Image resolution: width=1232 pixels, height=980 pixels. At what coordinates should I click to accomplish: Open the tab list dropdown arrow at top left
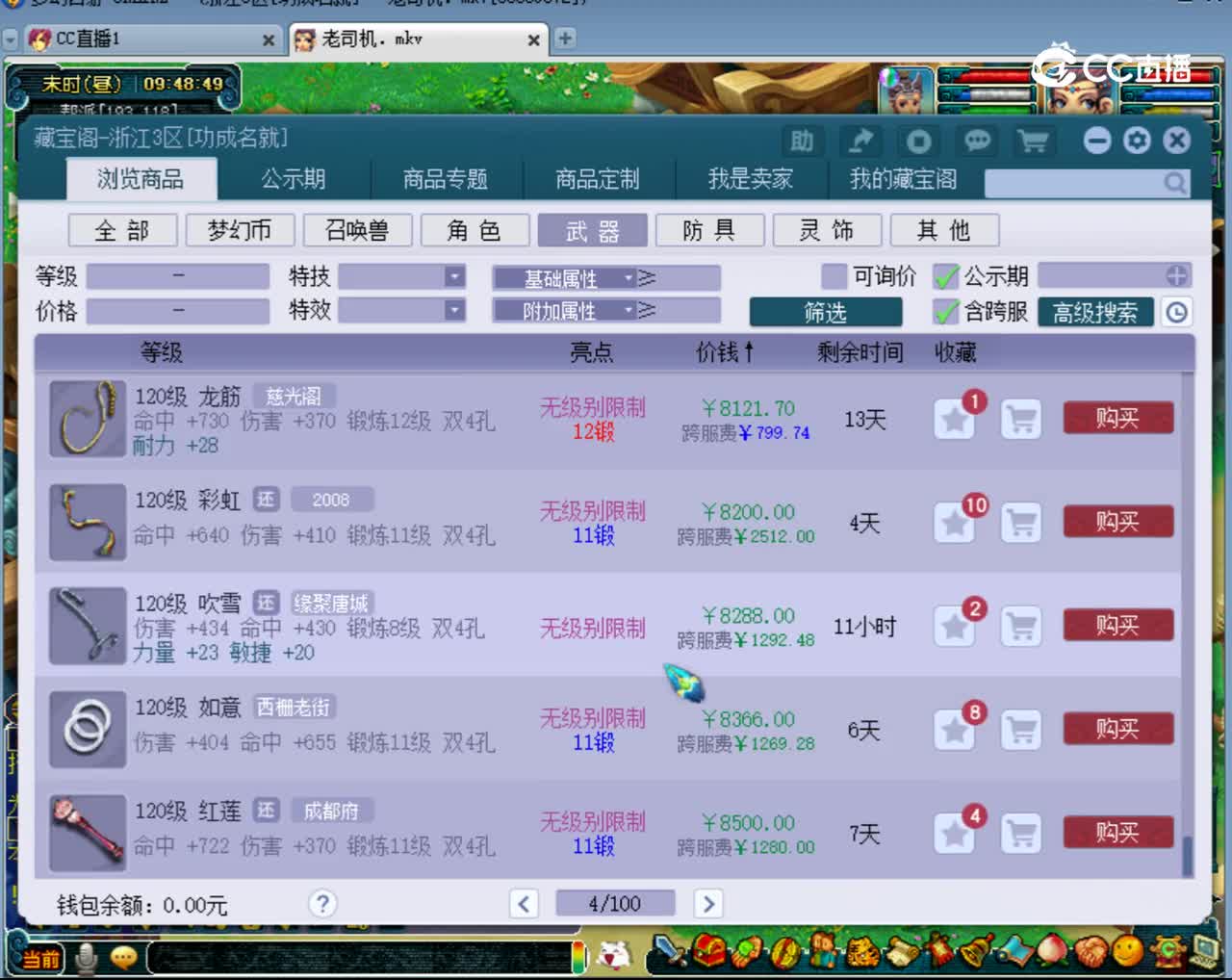[x=11, y=39]
